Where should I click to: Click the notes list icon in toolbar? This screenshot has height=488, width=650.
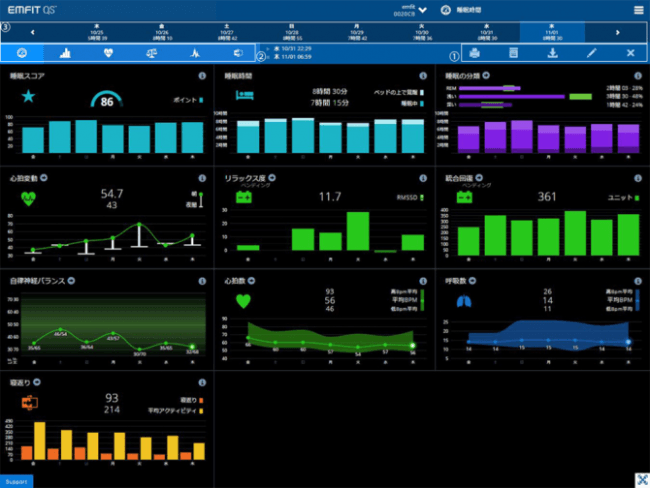pyautogui.click(x=514, y=52)
